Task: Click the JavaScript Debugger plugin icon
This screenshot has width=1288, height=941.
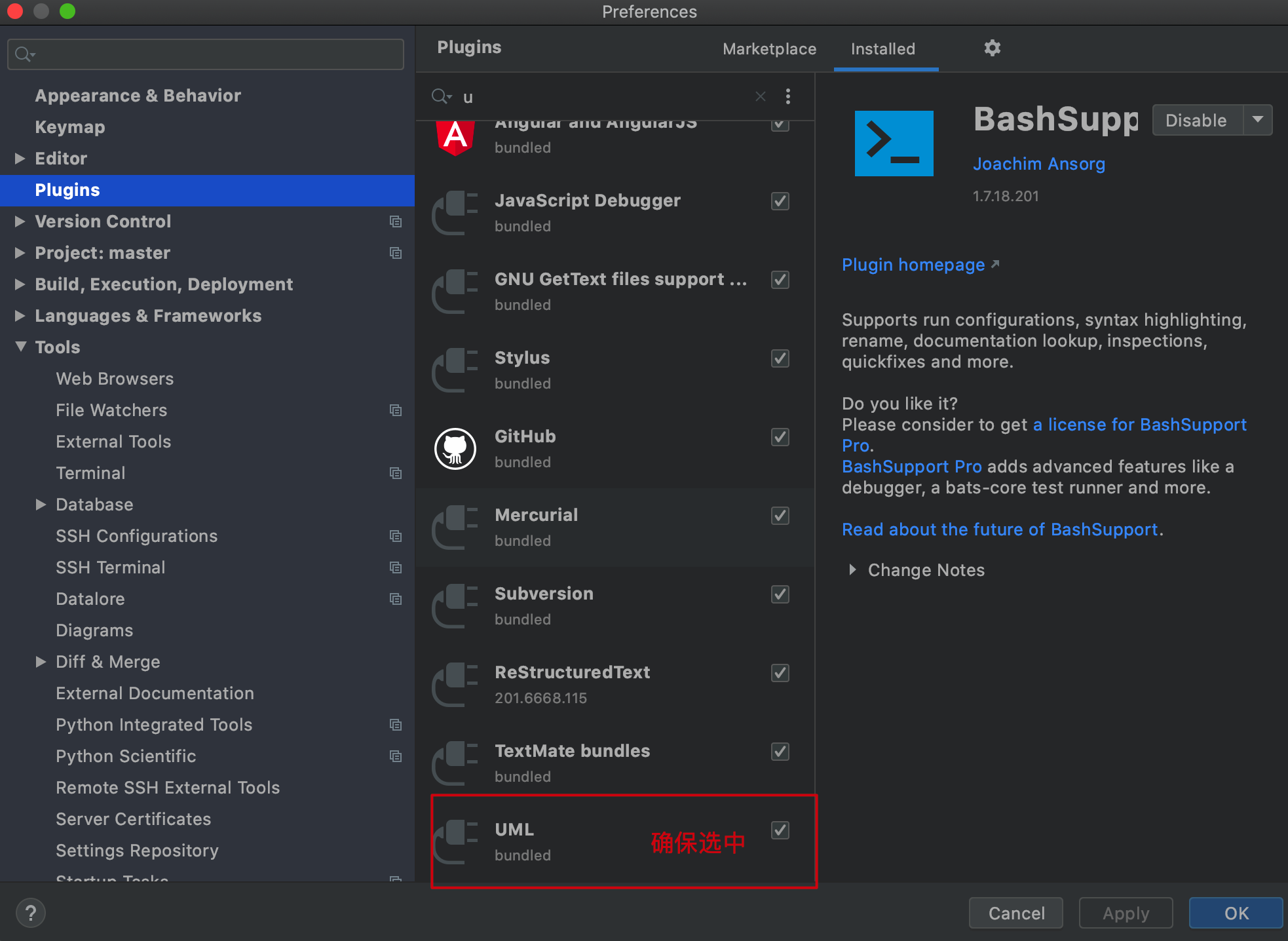Action: (455, 213)
